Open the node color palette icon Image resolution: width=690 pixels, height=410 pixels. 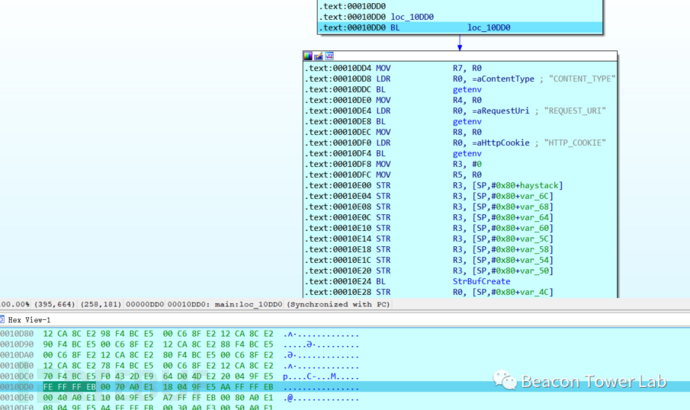[x=308, y=56]
